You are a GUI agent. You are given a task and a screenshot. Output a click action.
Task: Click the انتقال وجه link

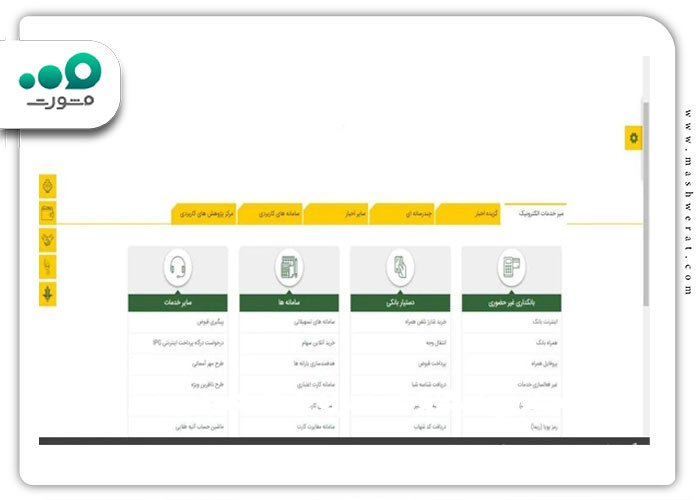(436, 343)
